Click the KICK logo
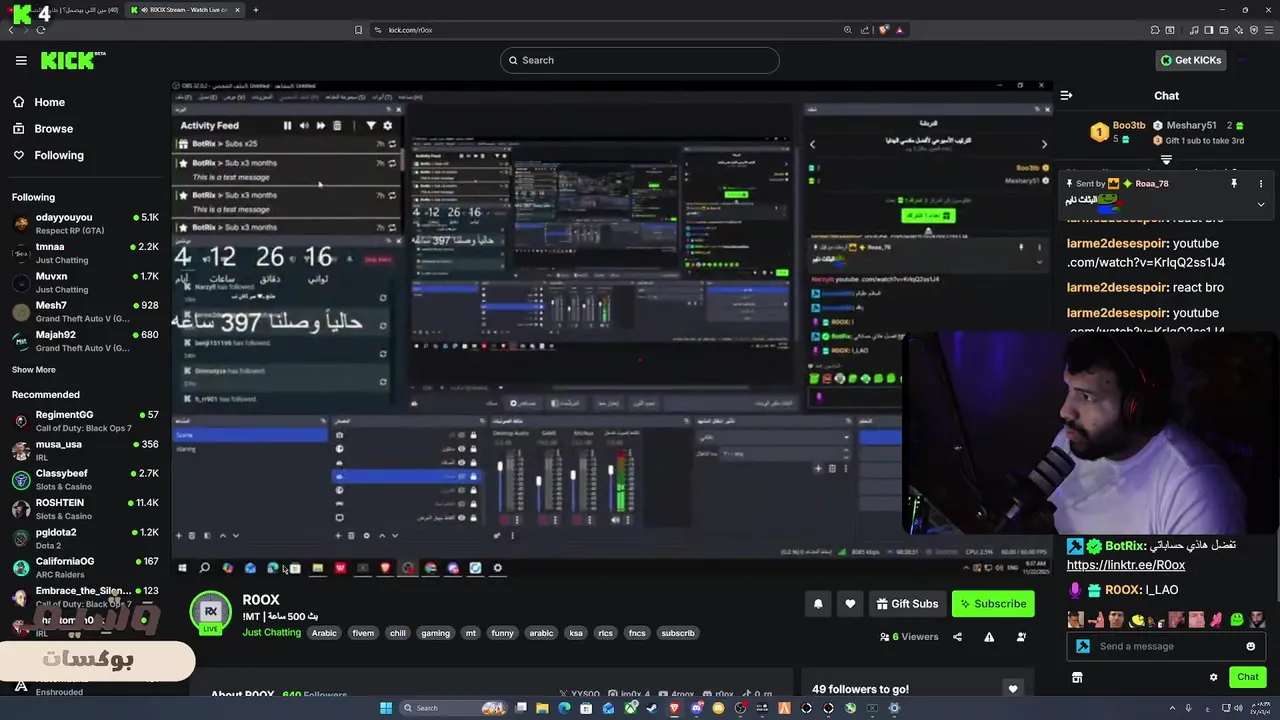 [72, 61]
